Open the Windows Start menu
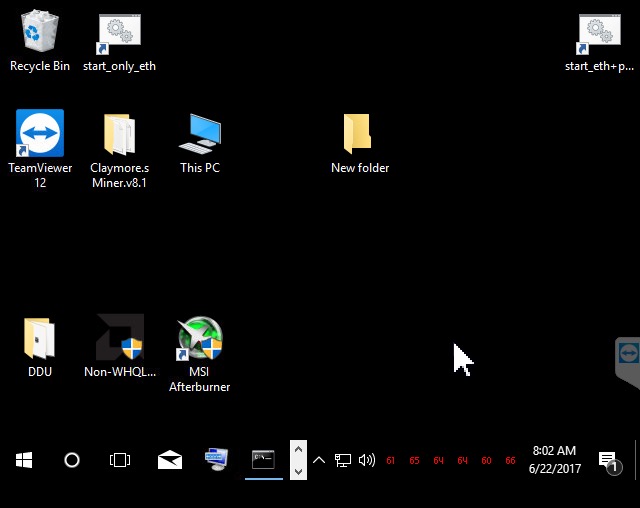This screenshot has width=640, height=508. pos(24,460)
